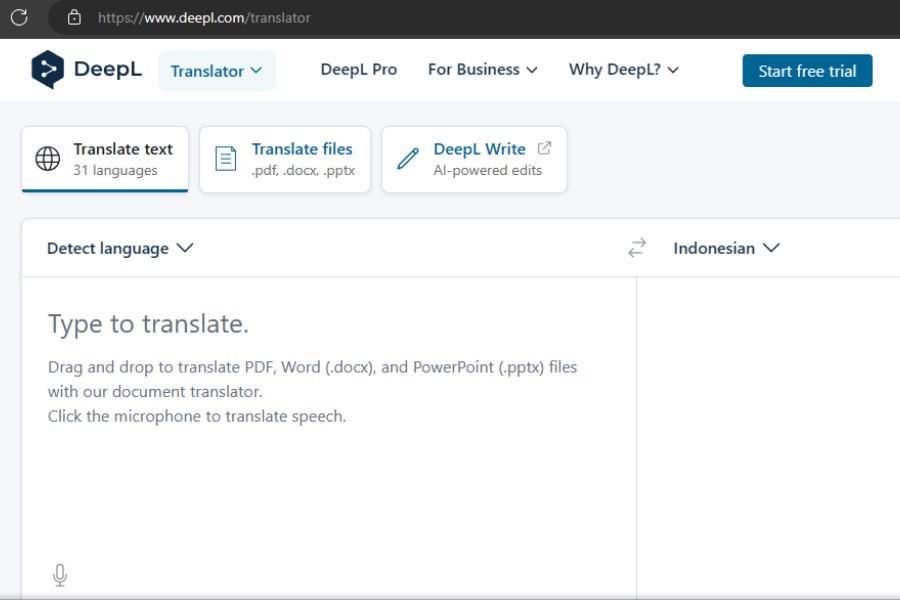Image resolution: width=900 pixels, height=600 pixels.
Task: Click the document icon in Translate files
Action: tap(226, 159)
